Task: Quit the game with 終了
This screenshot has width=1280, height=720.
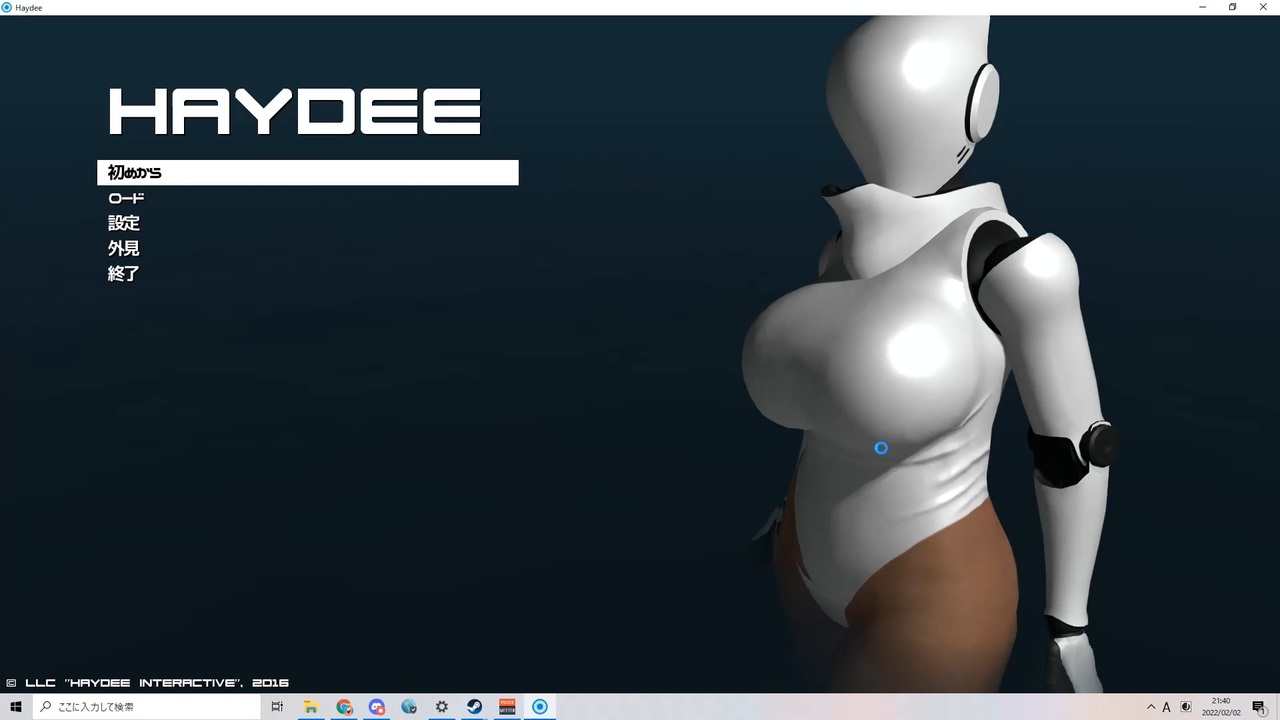Action: click(x=124, y=273)
